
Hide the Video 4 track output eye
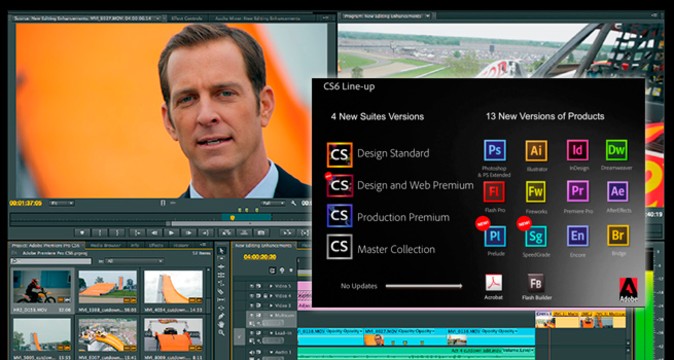point(252,296)
